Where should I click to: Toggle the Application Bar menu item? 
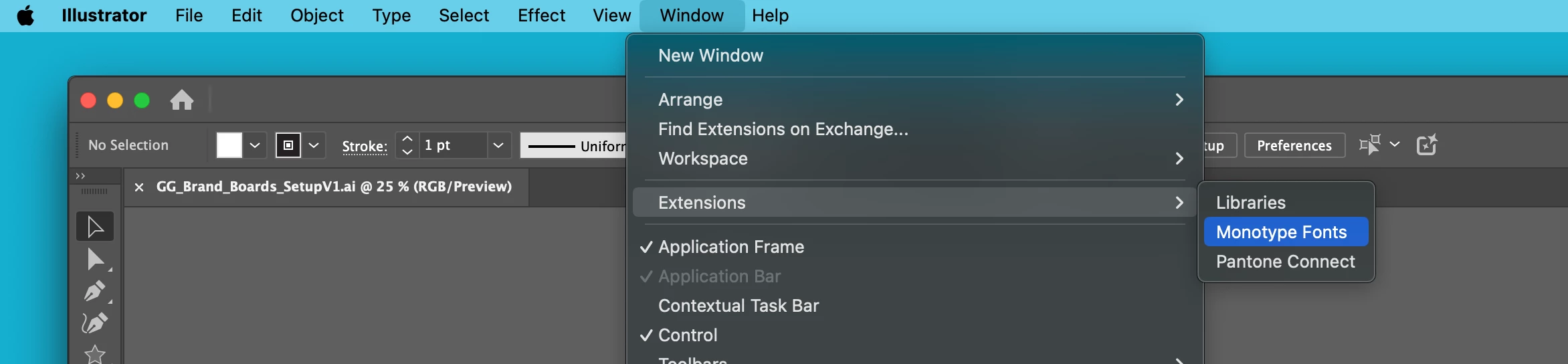(914, 276)
